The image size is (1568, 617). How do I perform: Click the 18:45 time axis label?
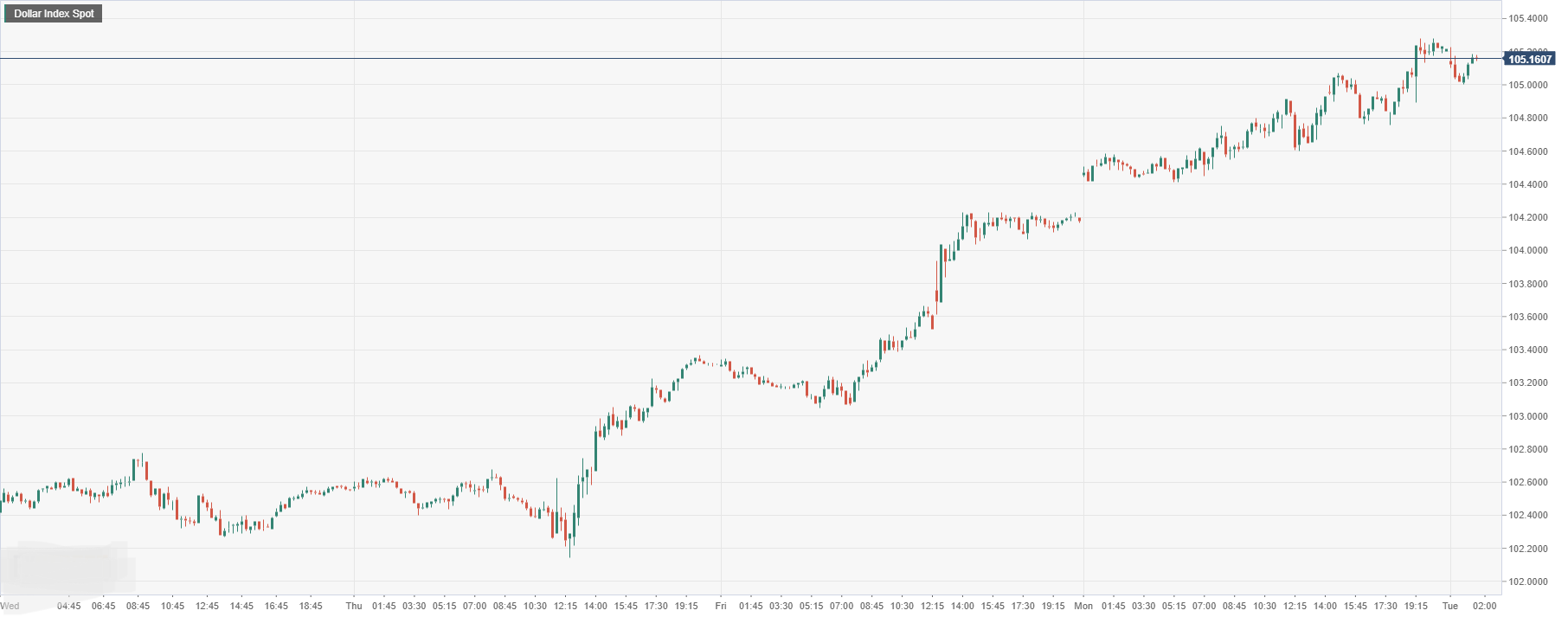pyautogui.click(x=311, y=606)
